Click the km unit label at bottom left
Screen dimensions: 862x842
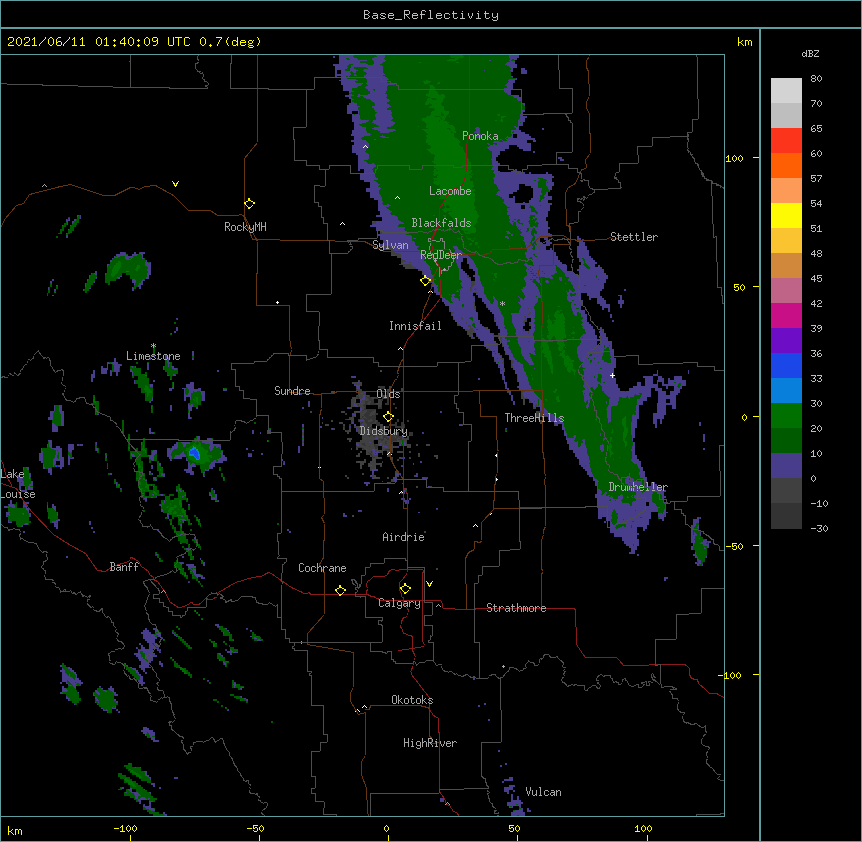click(15, 830)
